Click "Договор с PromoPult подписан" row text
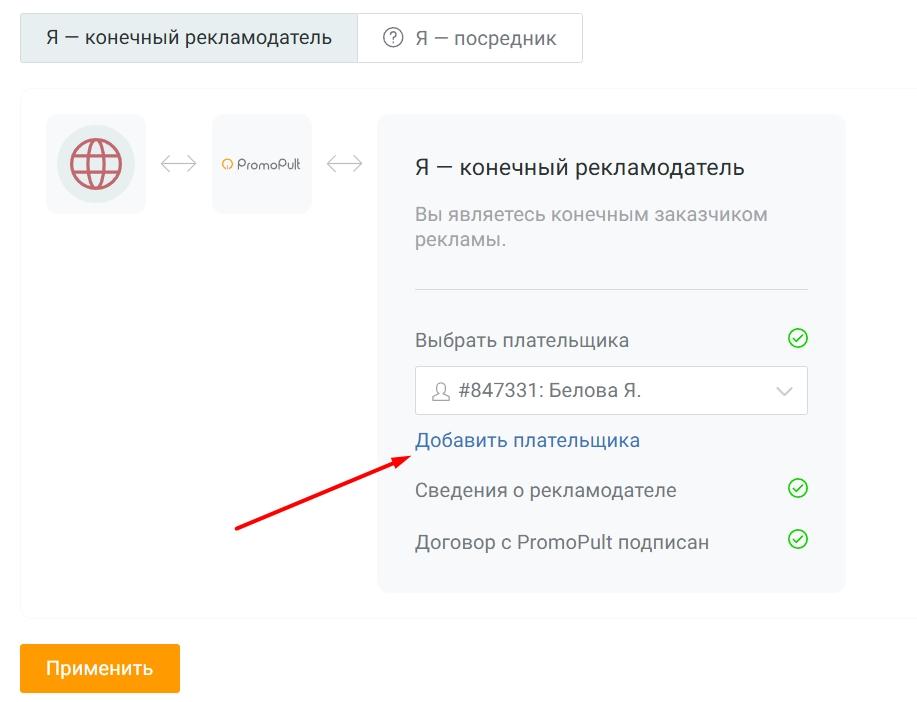 (x=561, y=543)
